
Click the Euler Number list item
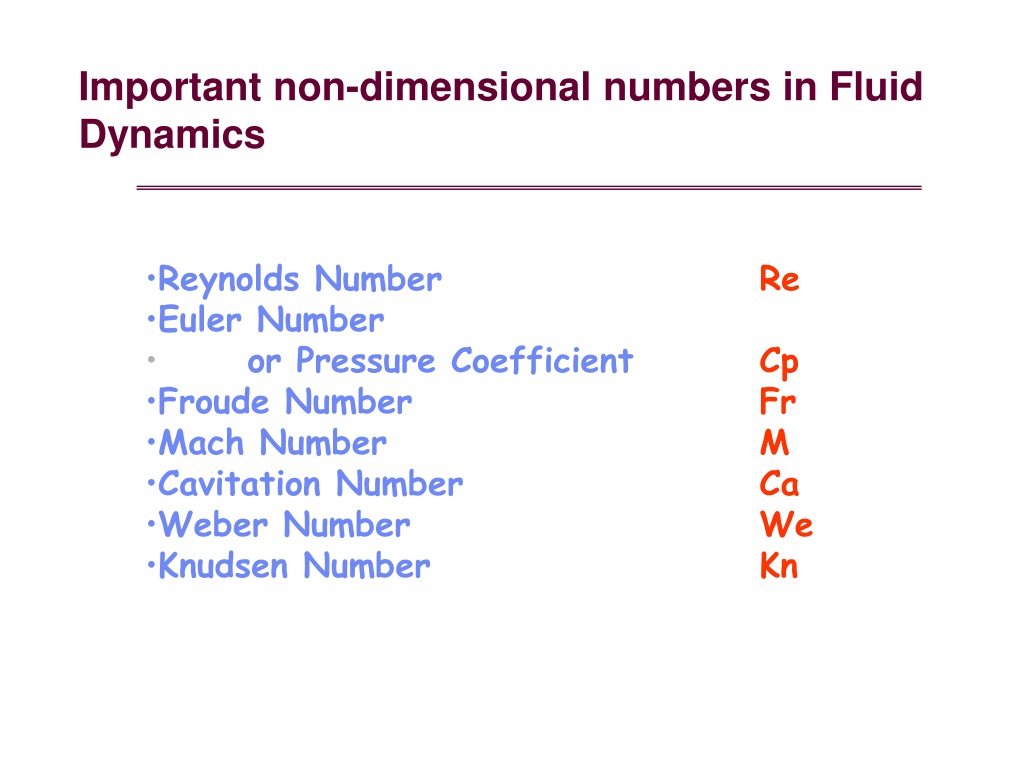(266, 320)
